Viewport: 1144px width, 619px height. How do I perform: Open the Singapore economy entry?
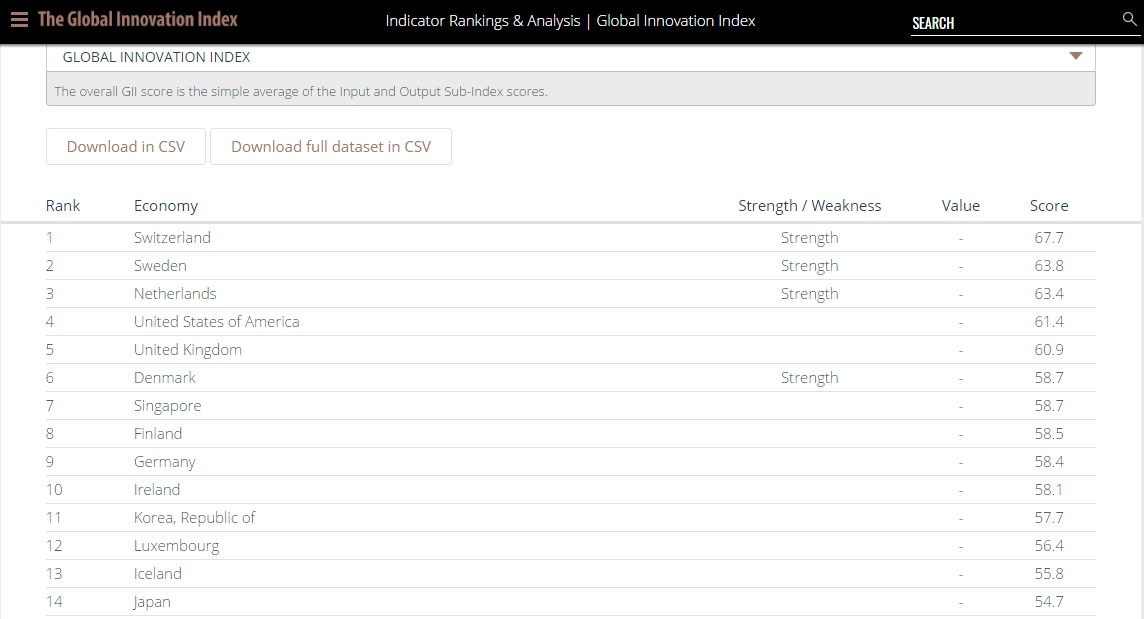tap(167, 406)
